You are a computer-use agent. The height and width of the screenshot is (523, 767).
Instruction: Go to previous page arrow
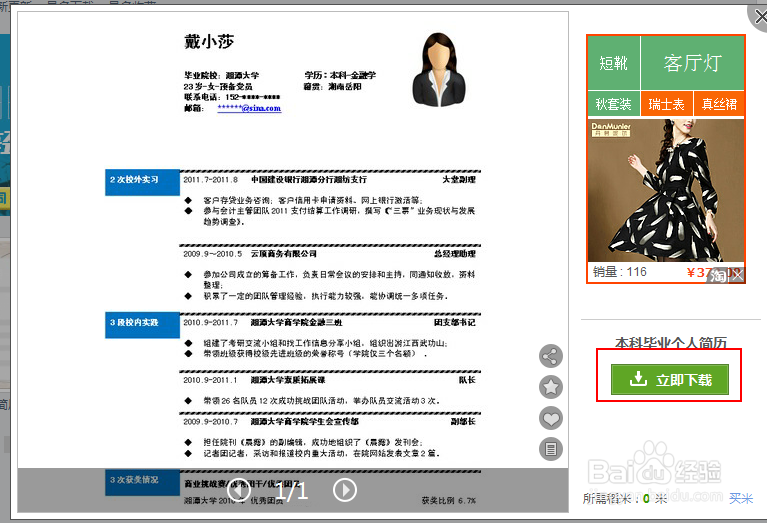point(239,490)
